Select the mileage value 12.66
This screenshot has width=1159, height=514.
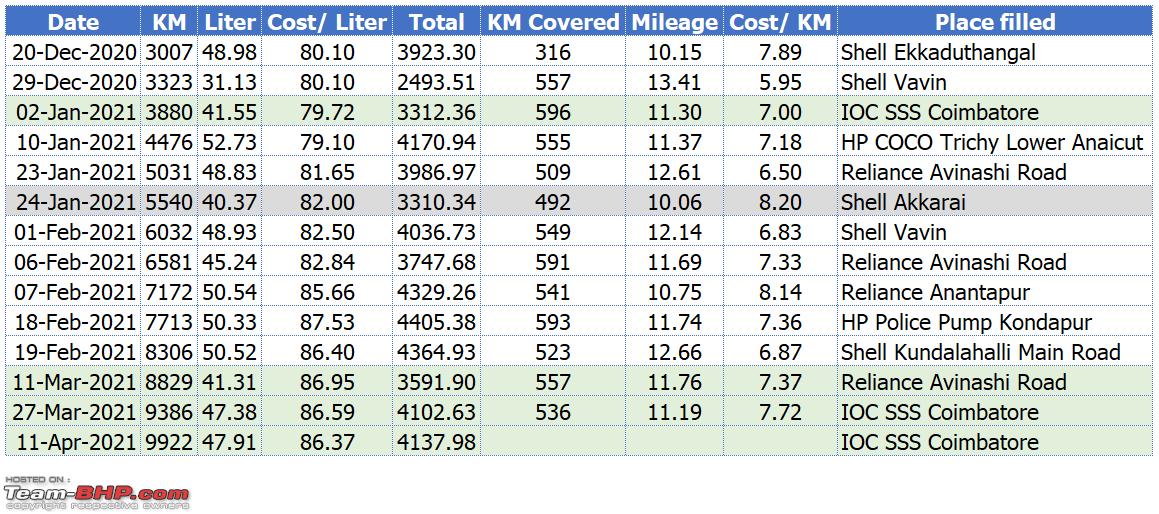(x=674, y=352)
